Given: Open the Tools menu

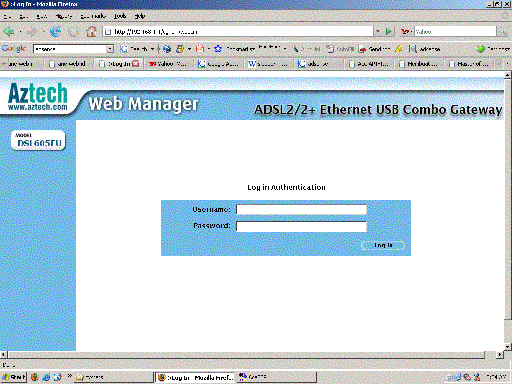Looking at the screenshot, I should point(120,16).
